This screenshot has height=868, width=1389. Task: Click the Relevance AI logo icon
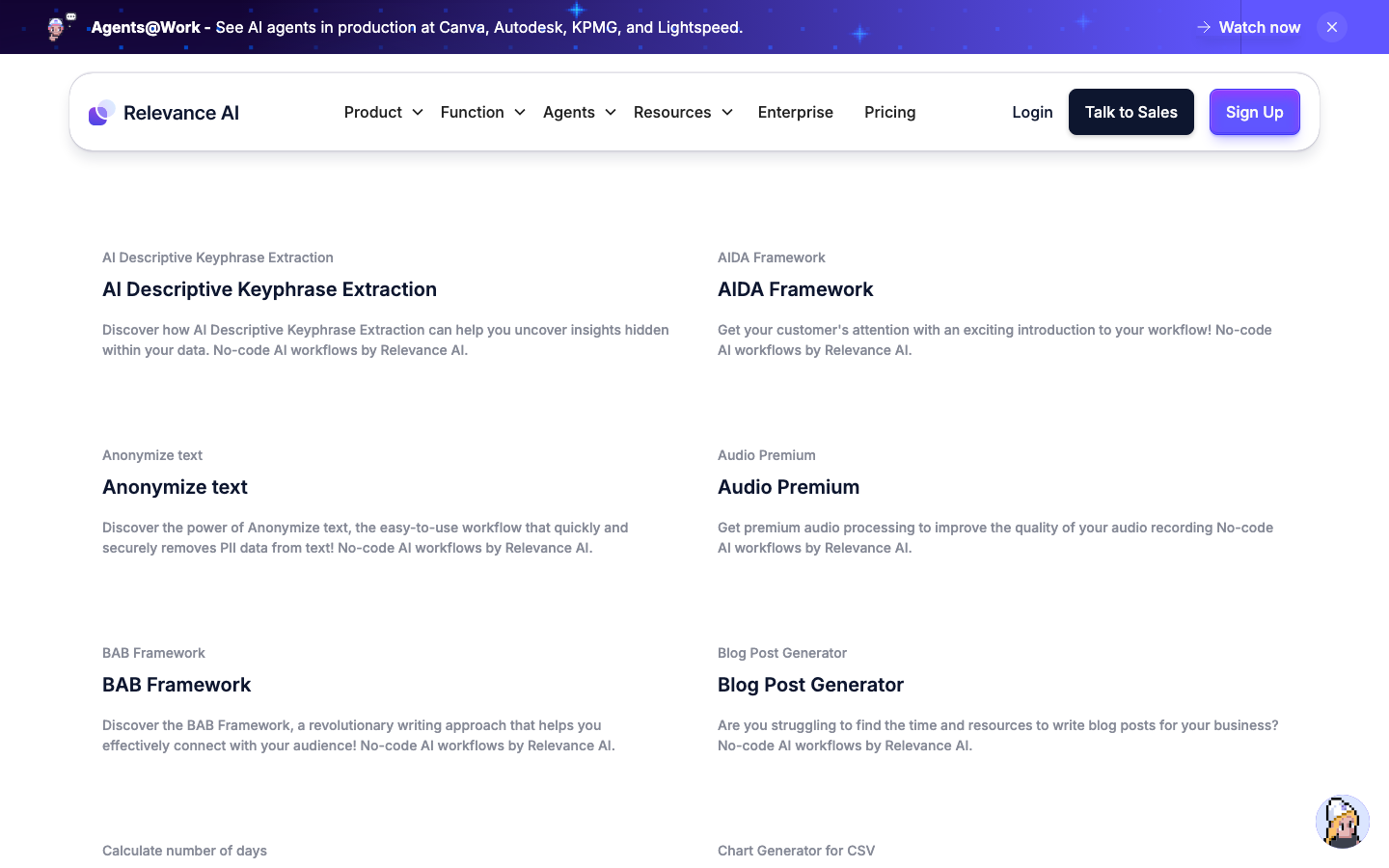(102, 112)
